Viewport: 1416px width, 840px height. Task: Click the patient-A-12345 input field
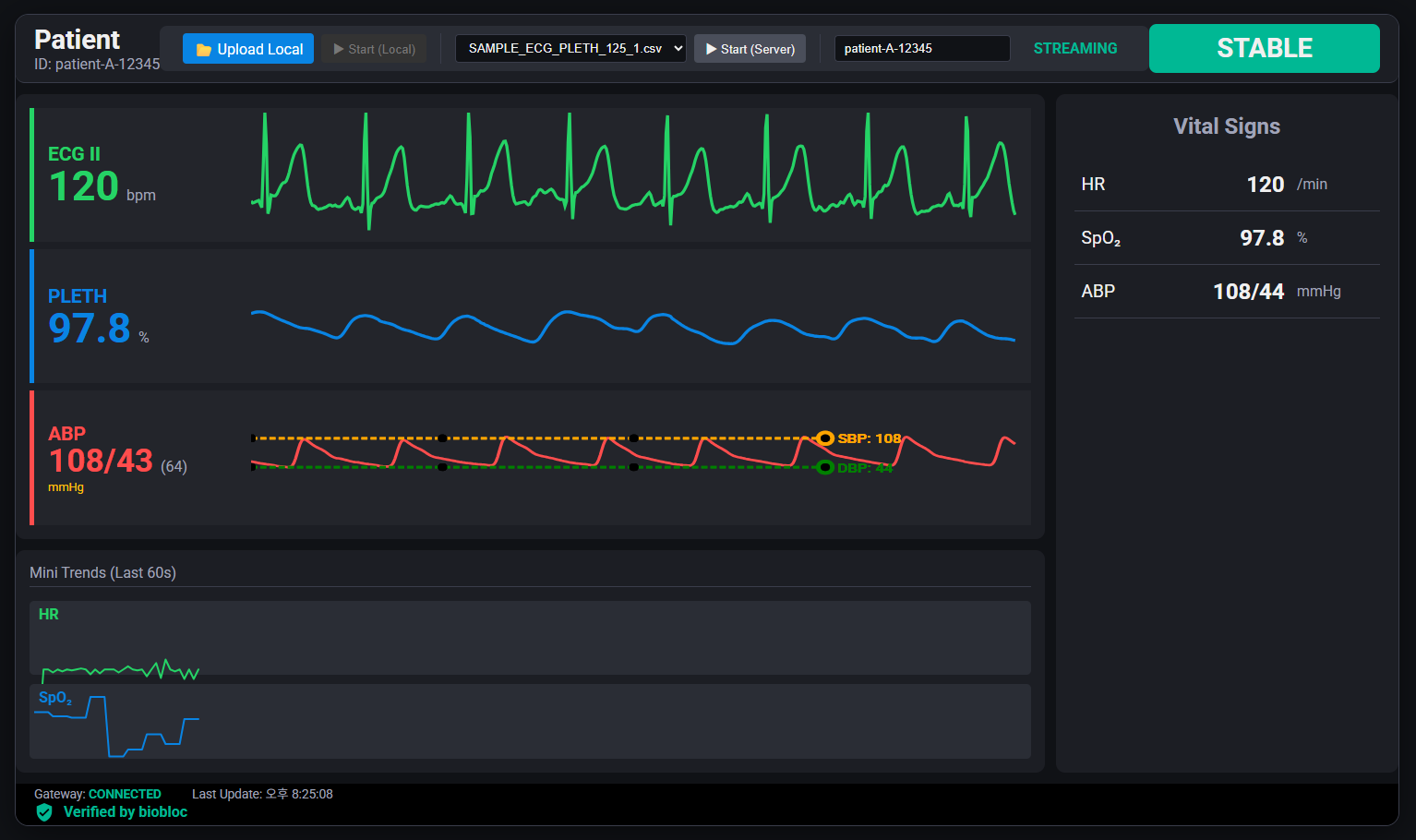[x=922, y=48]
